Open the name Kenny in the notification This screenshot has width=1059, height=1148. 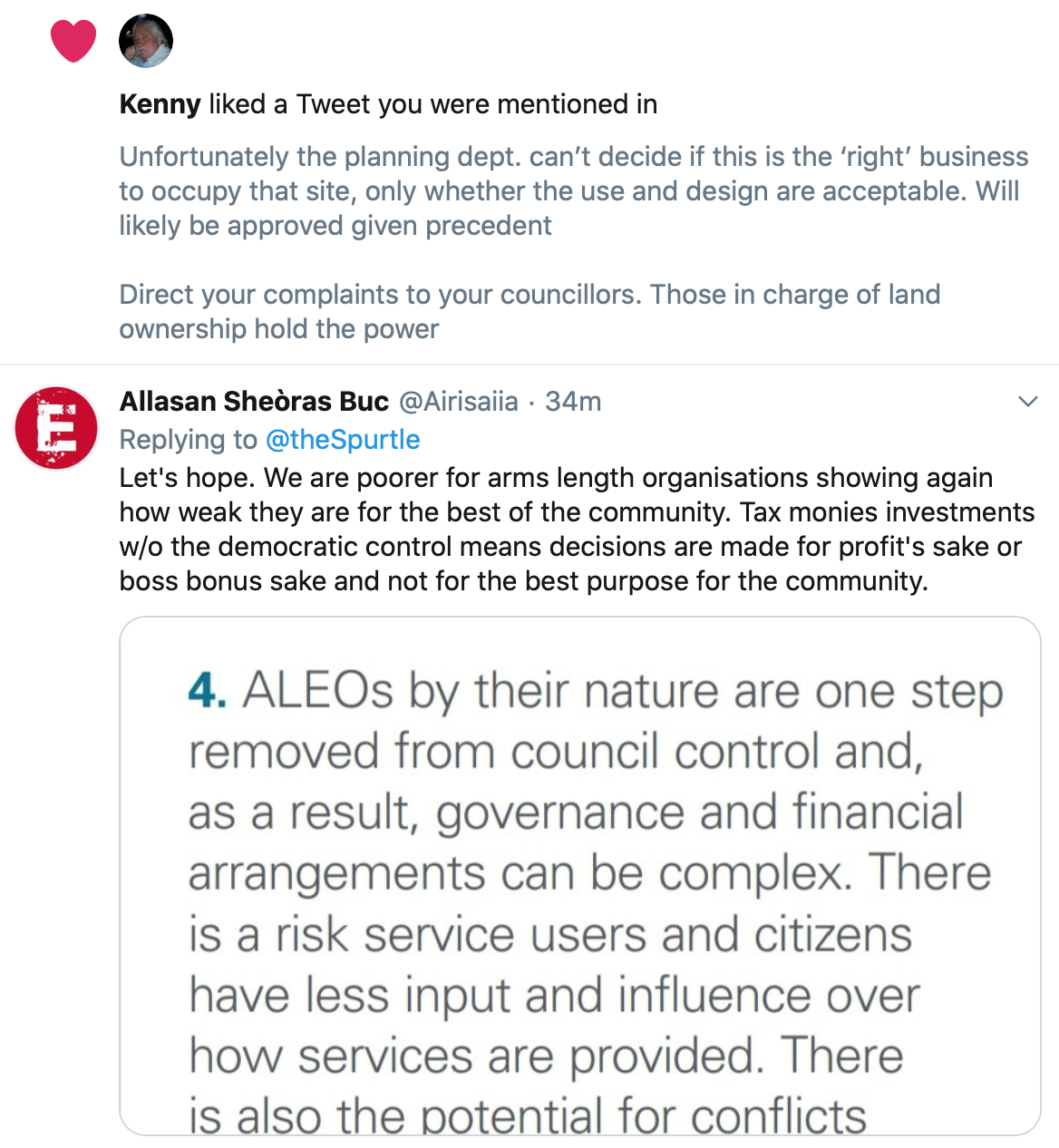click(x=160, y=104)
